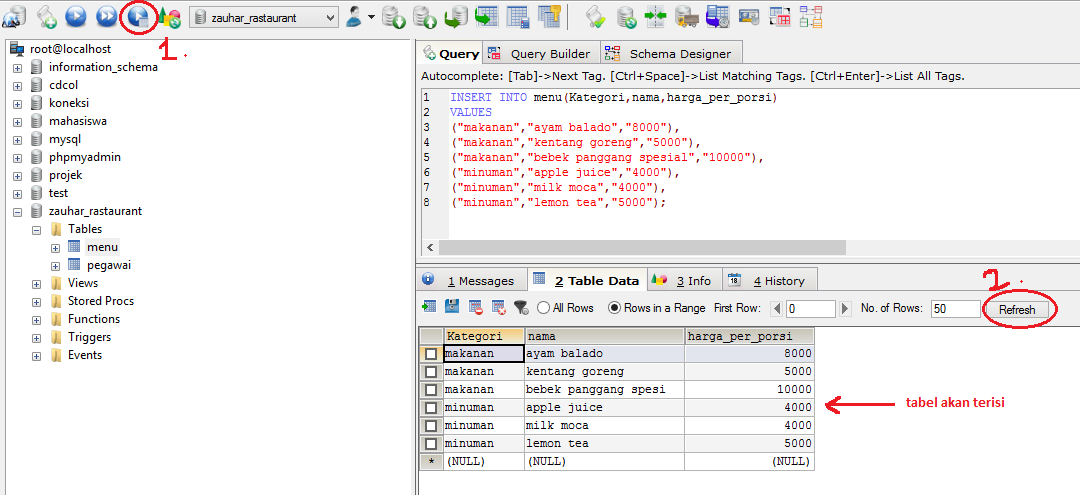Click the First Row previous arrow button
The width and height of the screenshot is (1080, 495).
click(x=776, y=308)
